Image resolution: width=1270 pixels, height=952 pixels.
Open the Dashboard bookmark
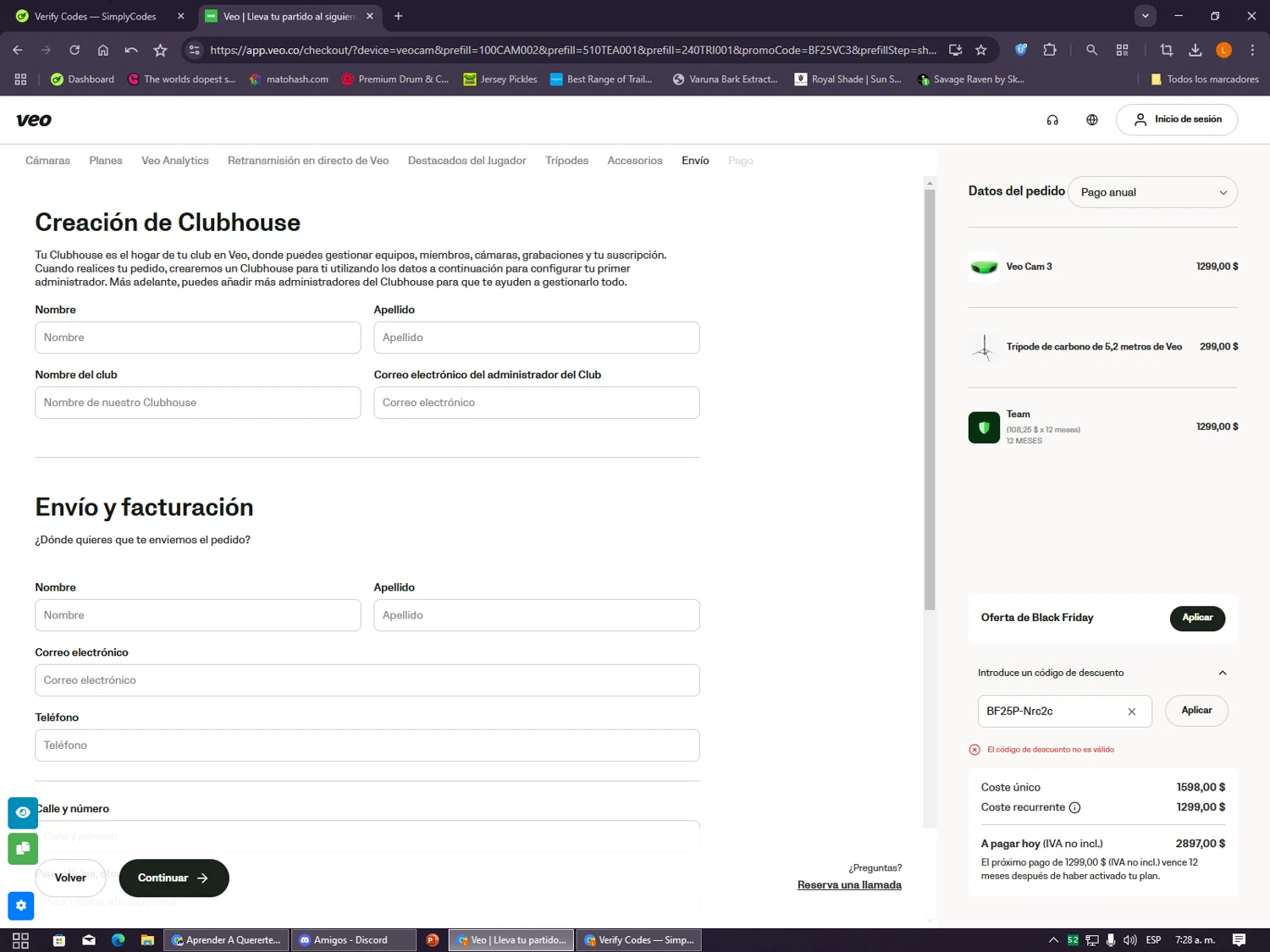tap(82, 80)
